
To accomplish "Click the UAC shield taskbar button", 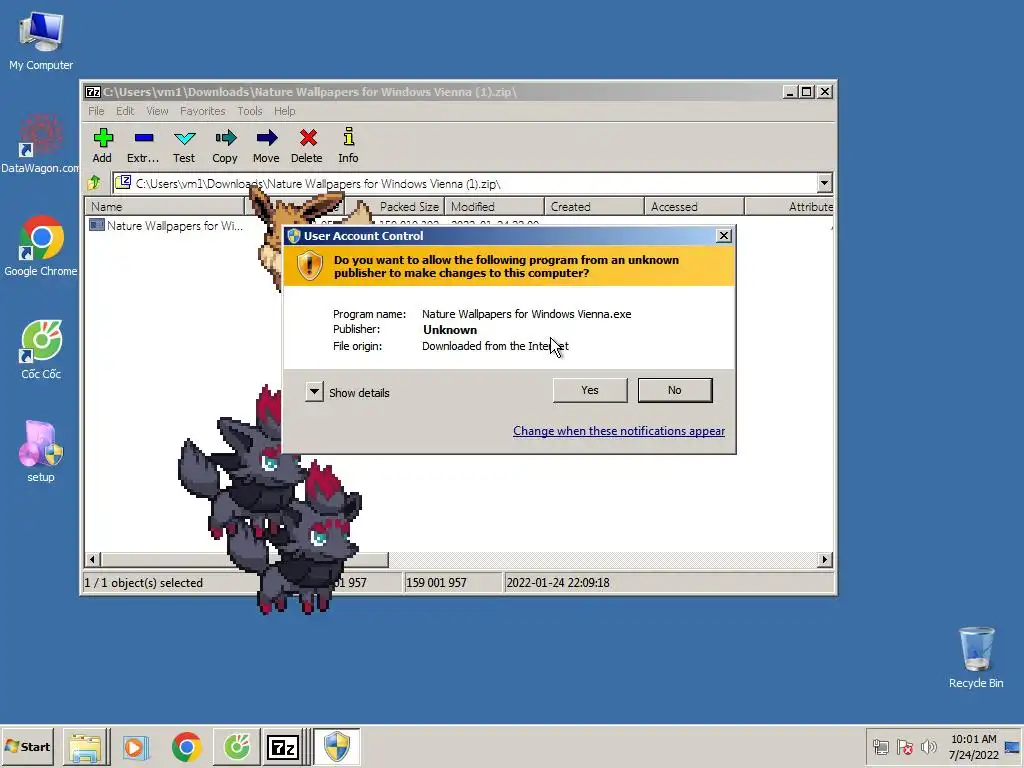I will point(337,746).
